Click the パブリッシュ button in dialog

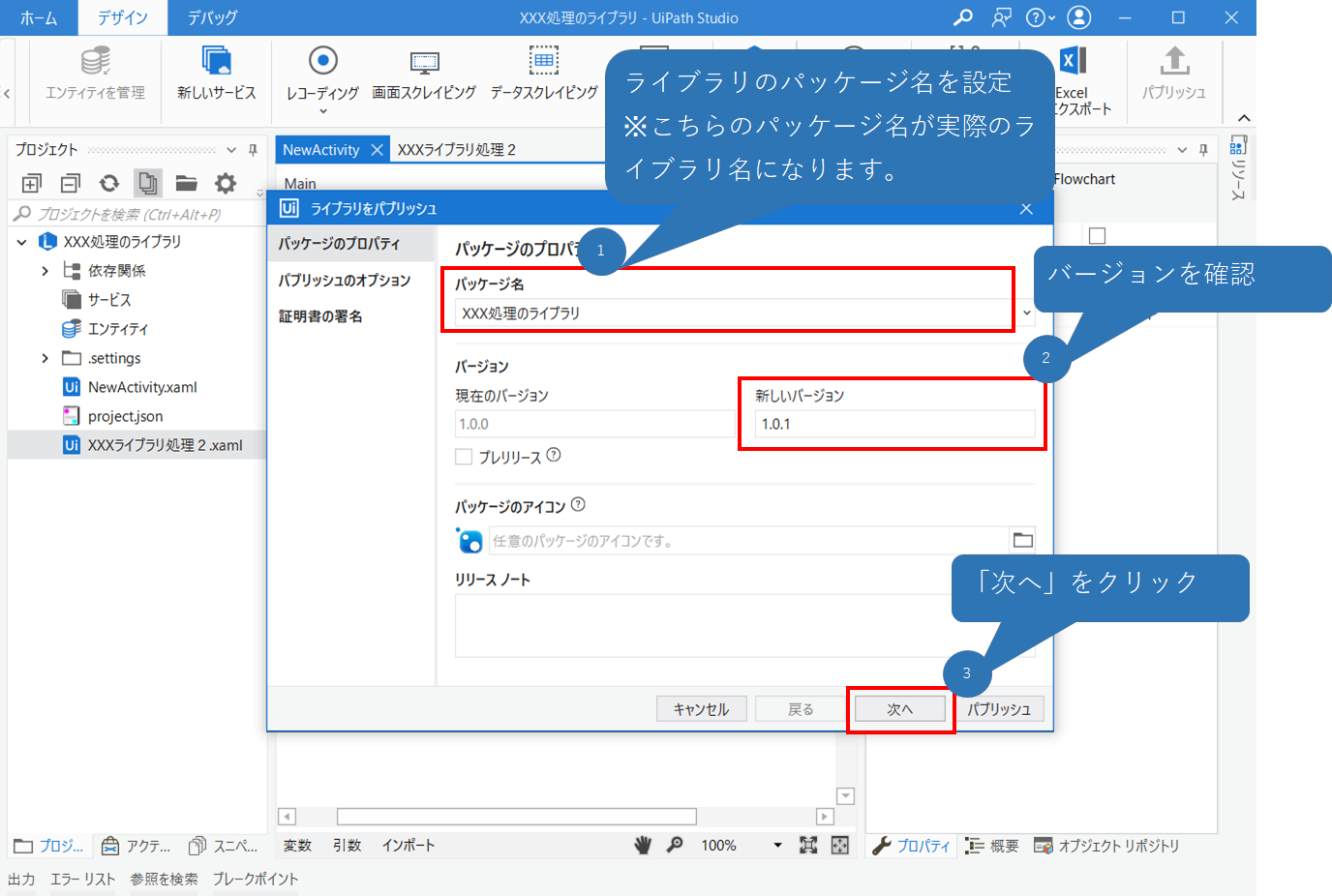pos(1000,709)
